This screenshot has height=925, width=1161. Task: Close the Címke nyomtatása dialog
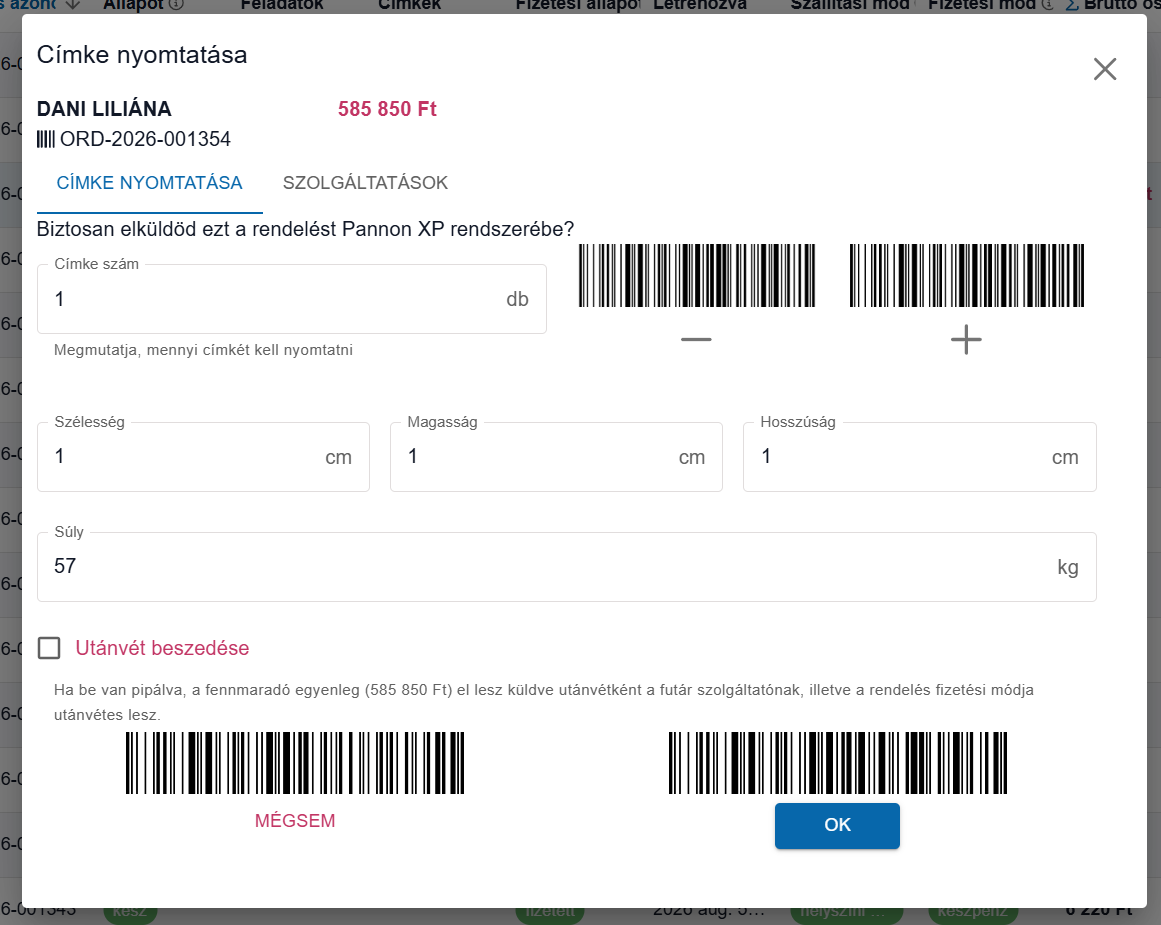point(1105,69)
